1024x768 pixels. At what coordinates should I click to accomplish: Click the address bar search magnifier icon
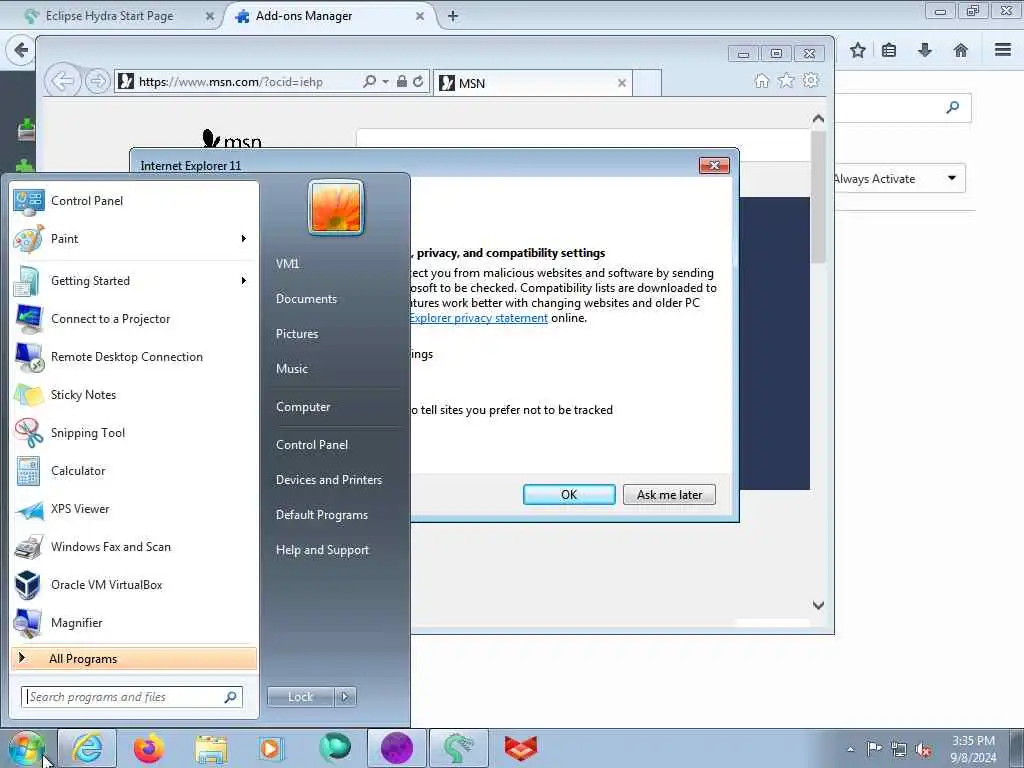370,82
